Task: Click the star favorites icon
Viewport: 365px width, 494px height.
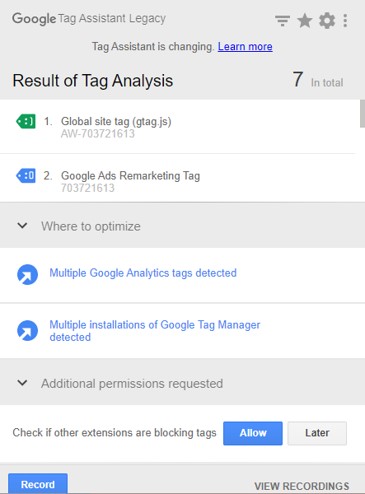Action: coord(305,21)
